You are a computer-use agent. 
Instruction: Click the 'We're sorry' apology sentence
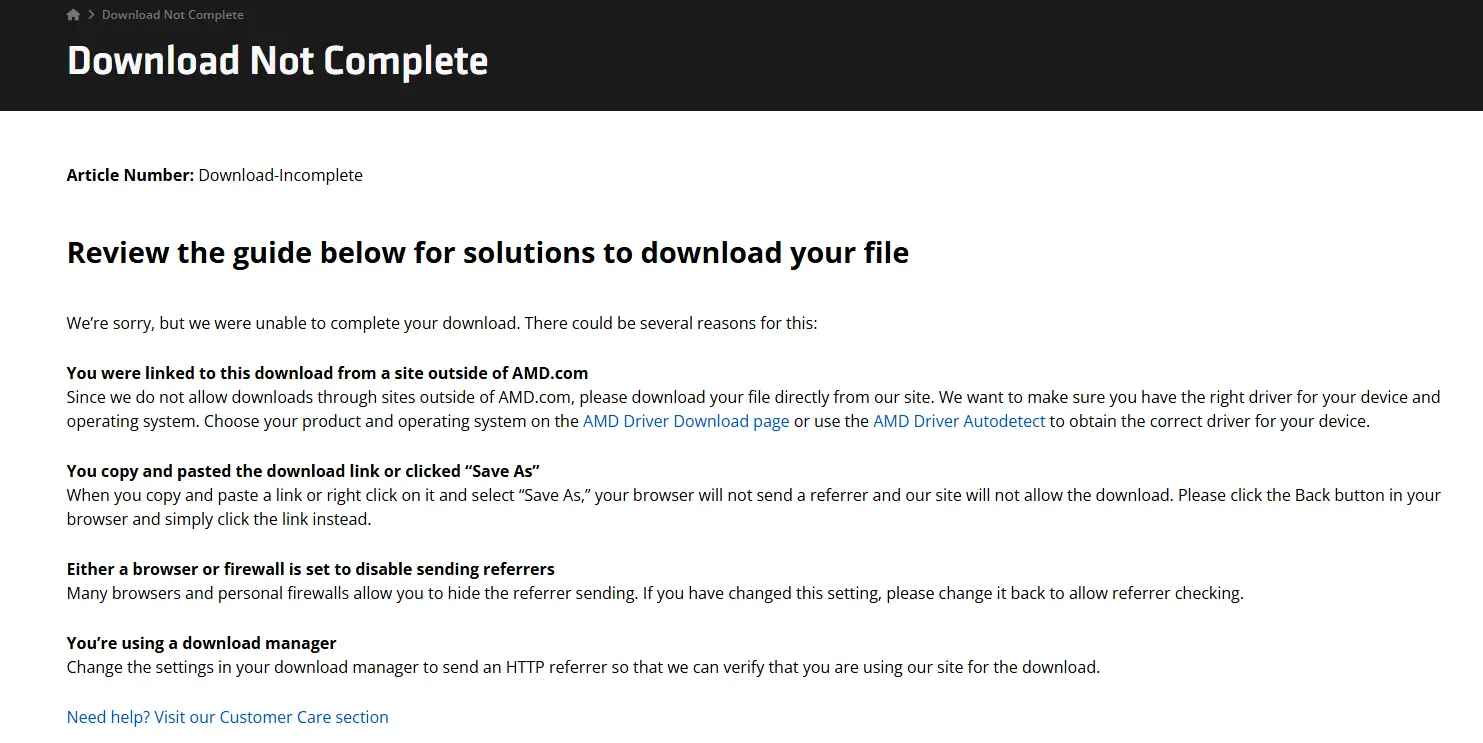point(442,324)
